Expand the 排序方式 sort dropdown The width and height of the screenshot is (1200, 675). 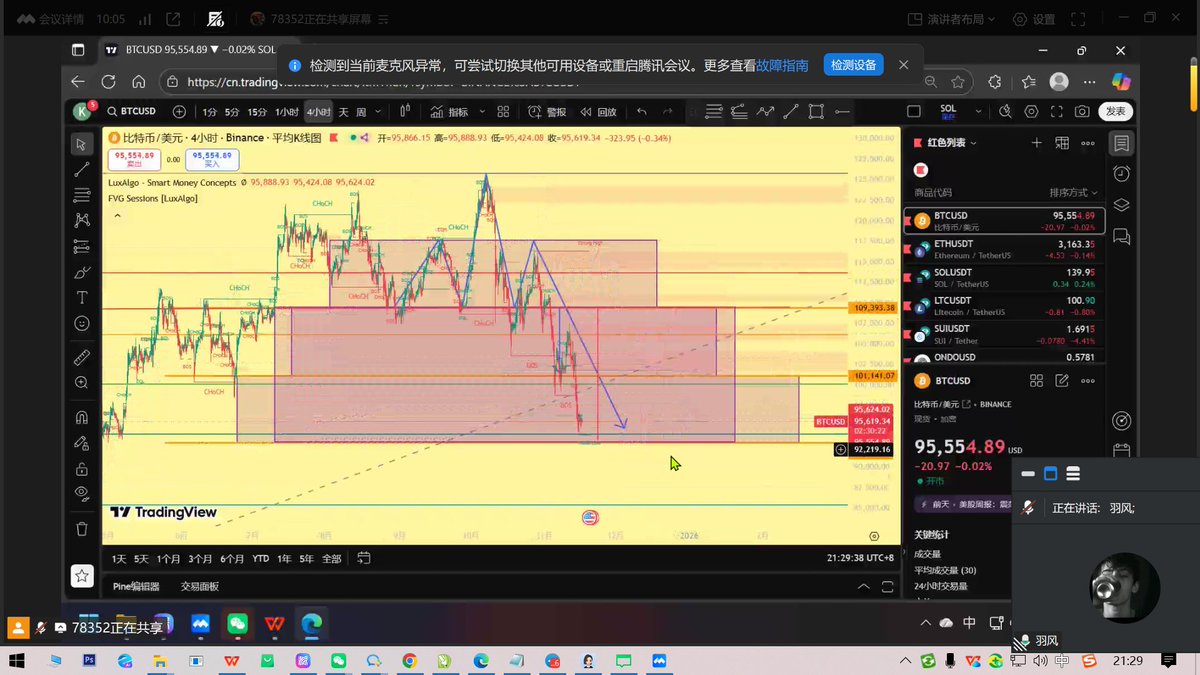[x=1073, y=192]
